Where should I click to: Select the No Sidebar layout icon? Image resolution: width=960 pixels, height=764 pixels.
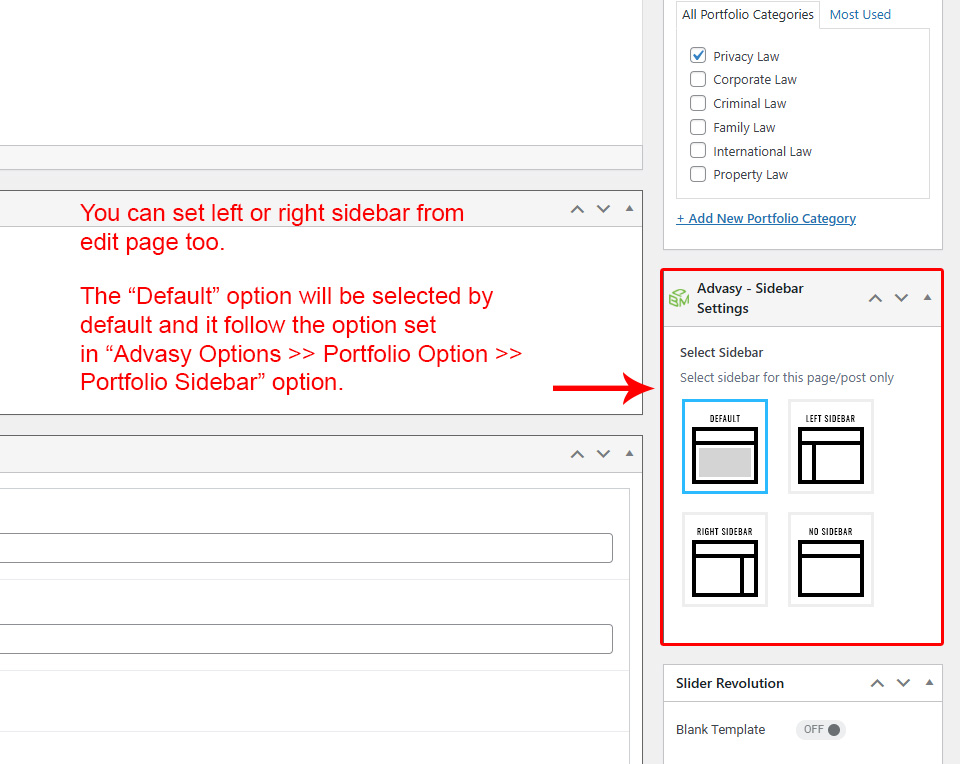[830, 559]
